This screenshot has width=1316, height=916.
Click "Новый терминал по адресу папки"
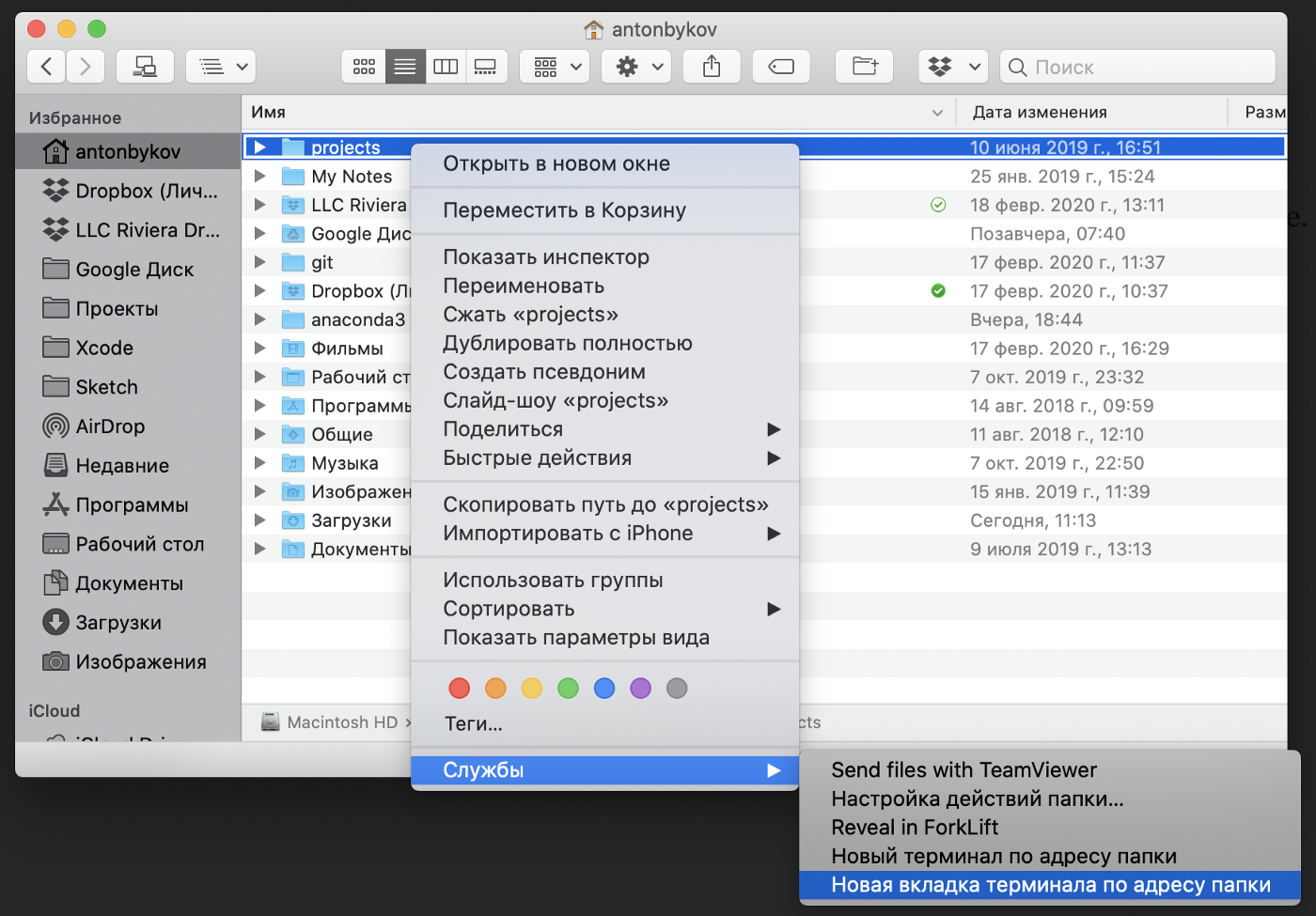point(1004,857)
